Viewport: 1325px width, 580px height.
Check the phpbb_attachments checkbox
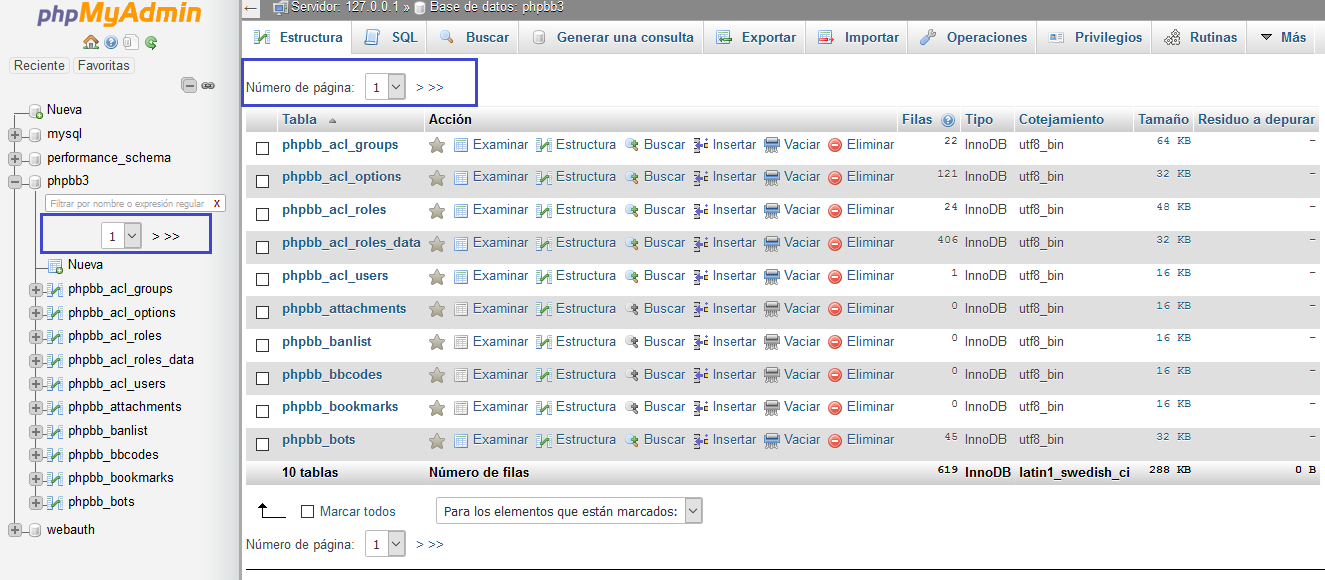pyautogui.click(x=263, y=313)
